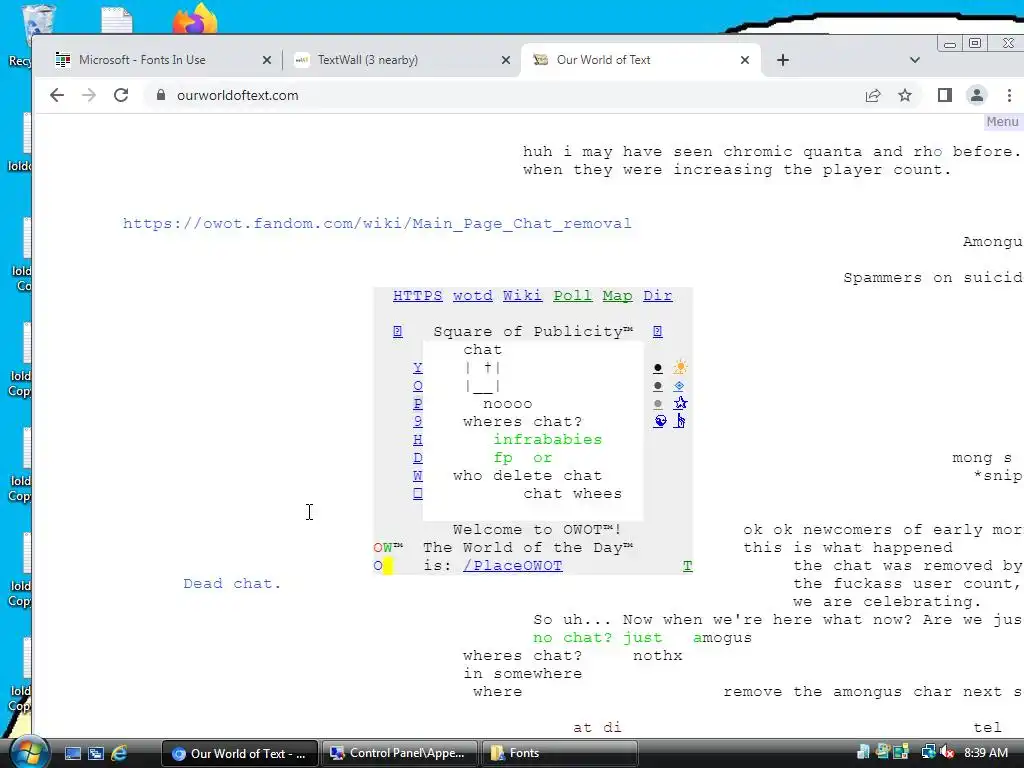This screenshot has width=1024, height=768.
Task: Open the OWOT Menu button
Action: [1002, 122]
